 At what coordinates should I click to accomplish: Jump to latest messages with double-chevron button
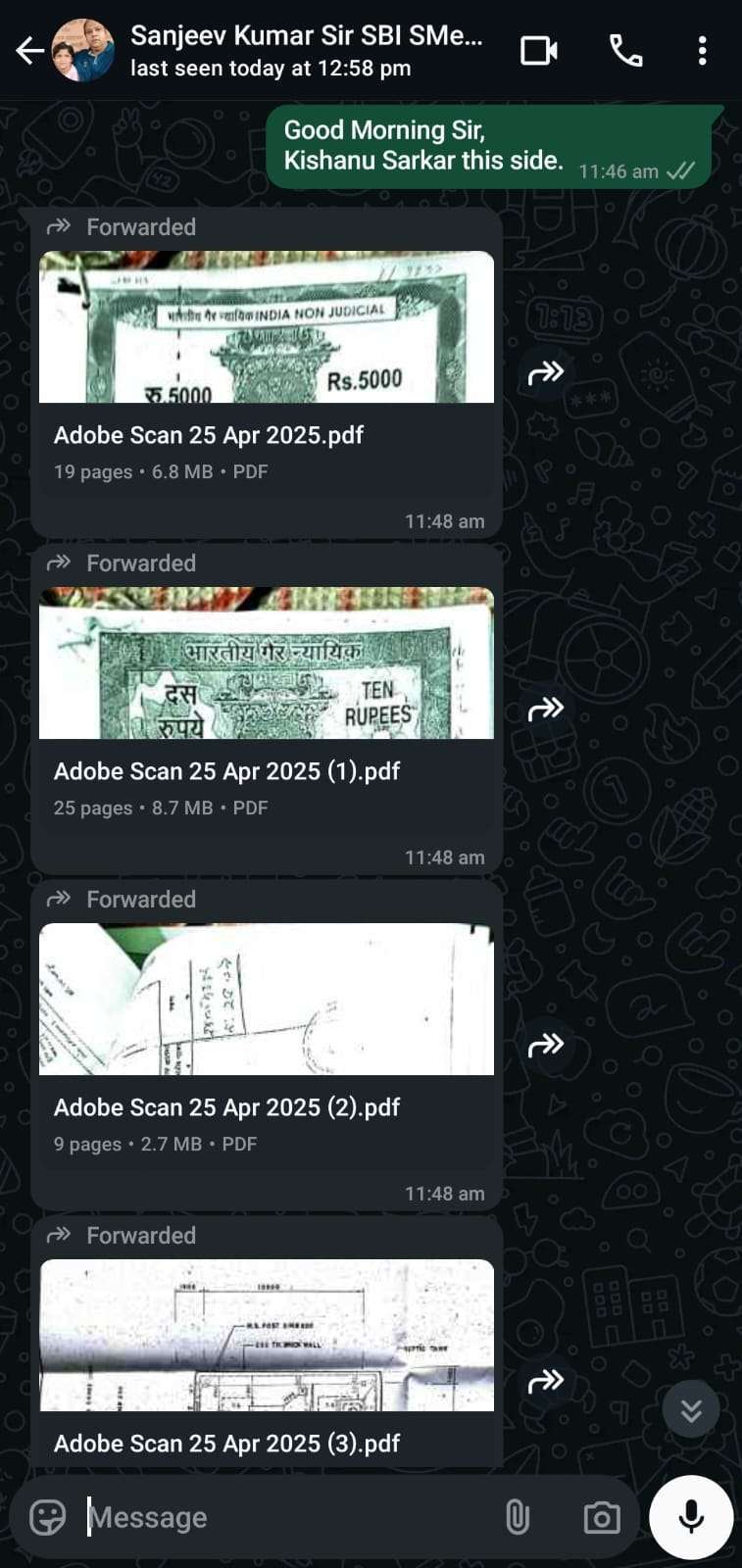(x=691, y=1408)
